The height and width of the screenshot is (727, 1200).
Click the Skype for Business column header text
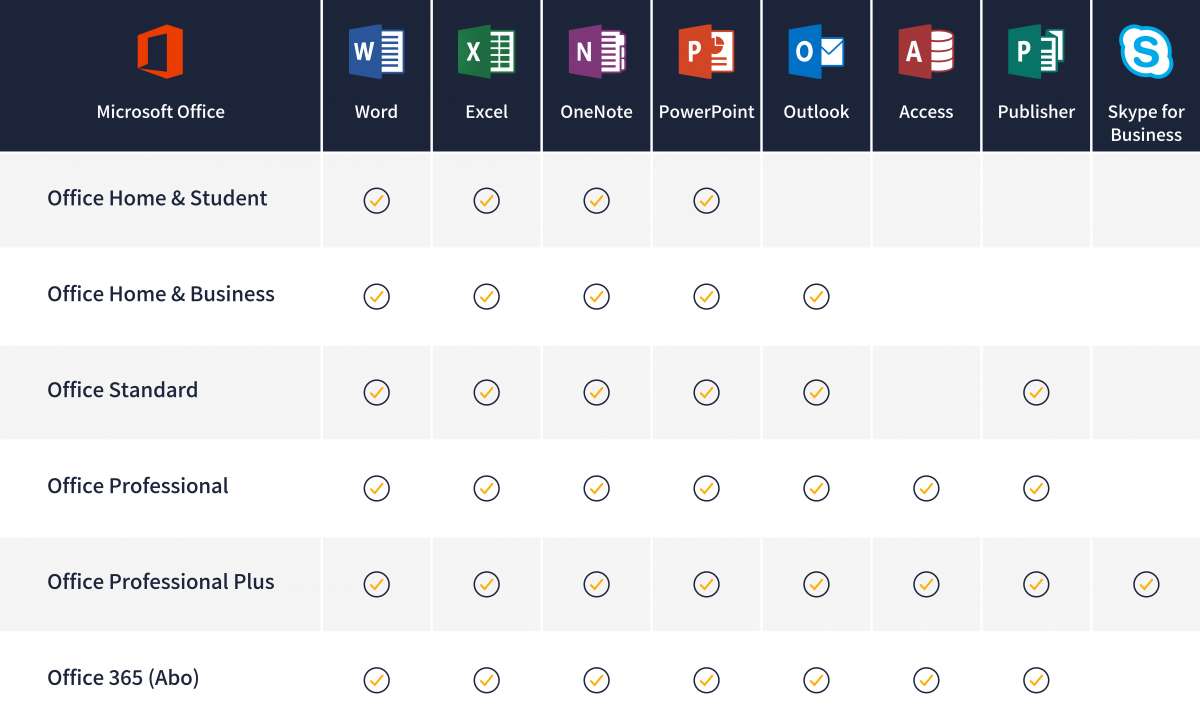coord(1146,123)
